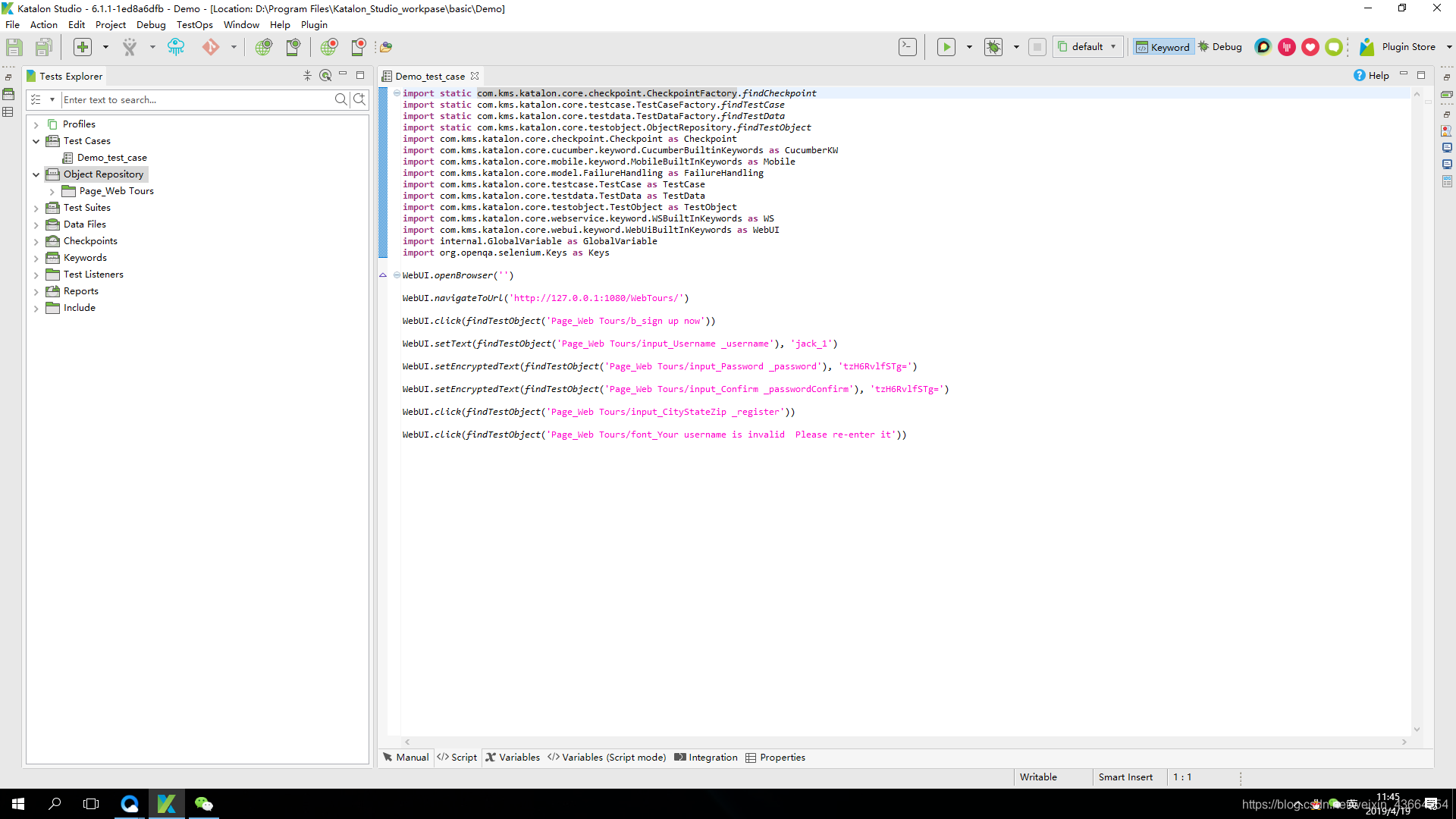The image size is (1456, 819).
Task: Close the Demo_test_case editor tab
Action: pos(475,76)
